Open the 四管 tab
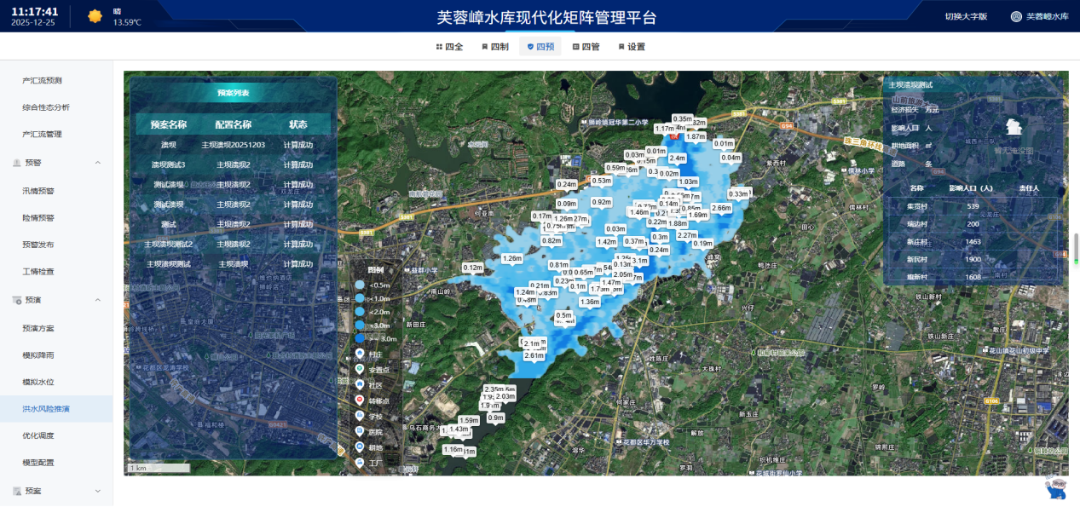This screenshot has width=1080, height=507. 585,47
